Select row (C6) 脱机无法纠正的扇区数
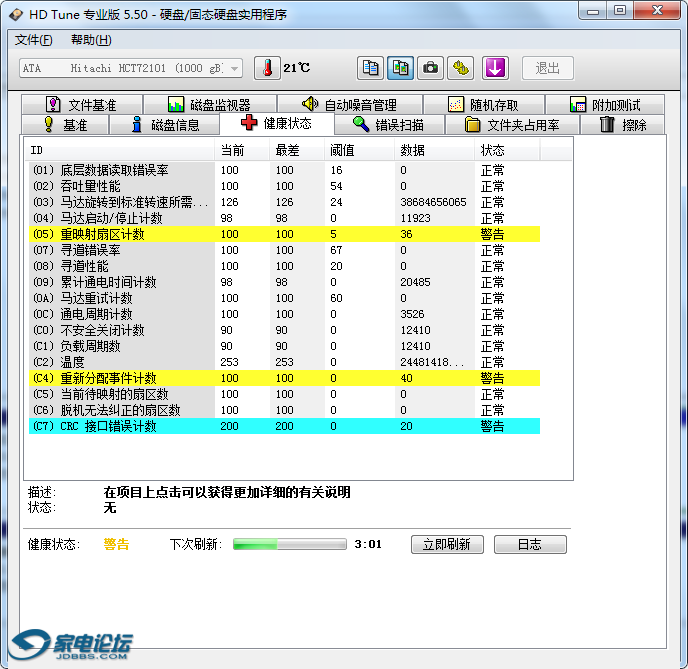 [x=284, y=410]
